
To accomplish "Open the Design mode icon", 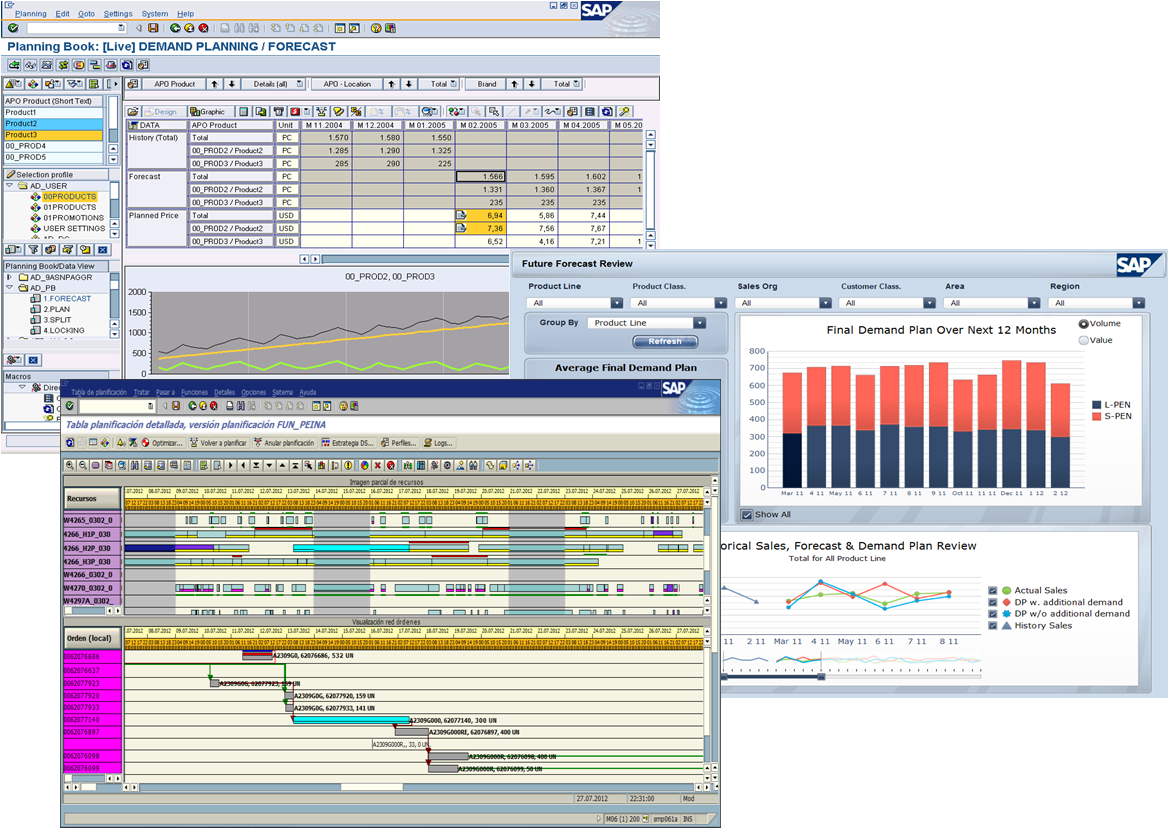I will [165, 111].
